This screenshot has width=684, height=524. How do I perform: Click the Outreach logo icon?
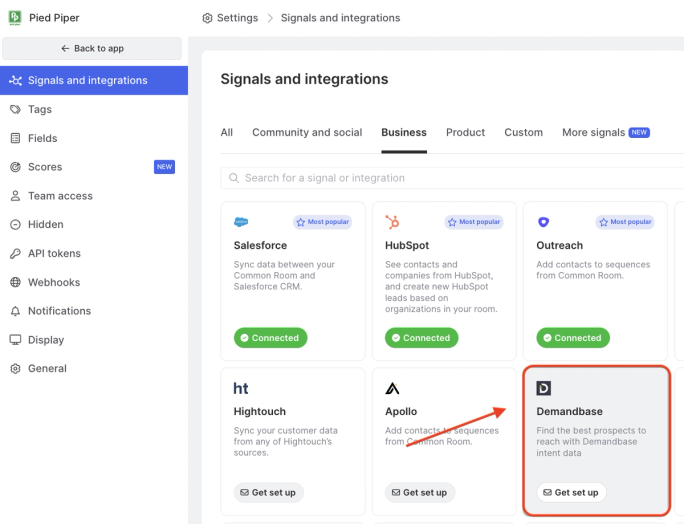click(543, 222)
